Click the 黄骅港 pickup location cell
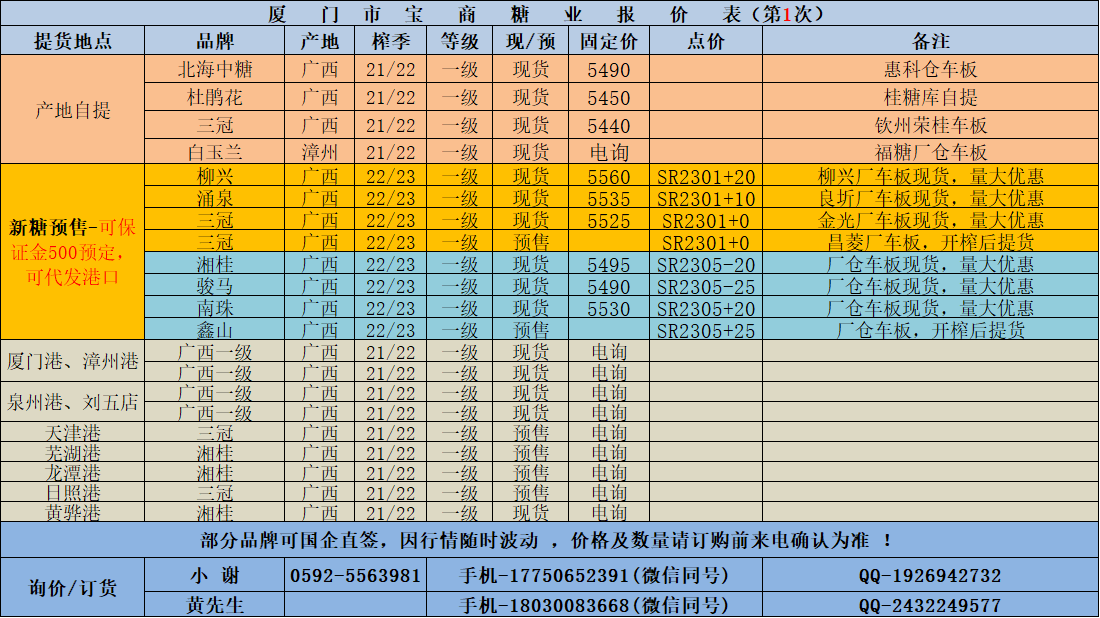This screenshot has height=618, width=1100. point(73,513)
